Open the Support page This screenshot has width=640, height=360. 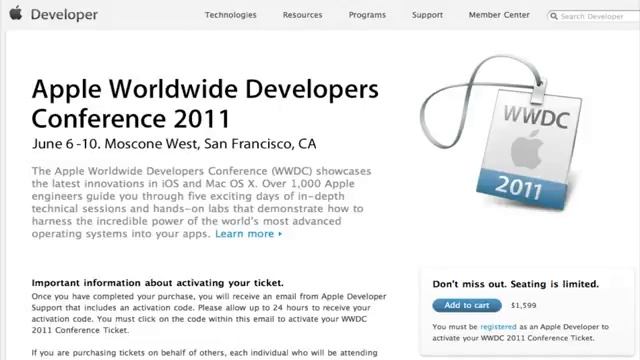(x=427, y=15)
